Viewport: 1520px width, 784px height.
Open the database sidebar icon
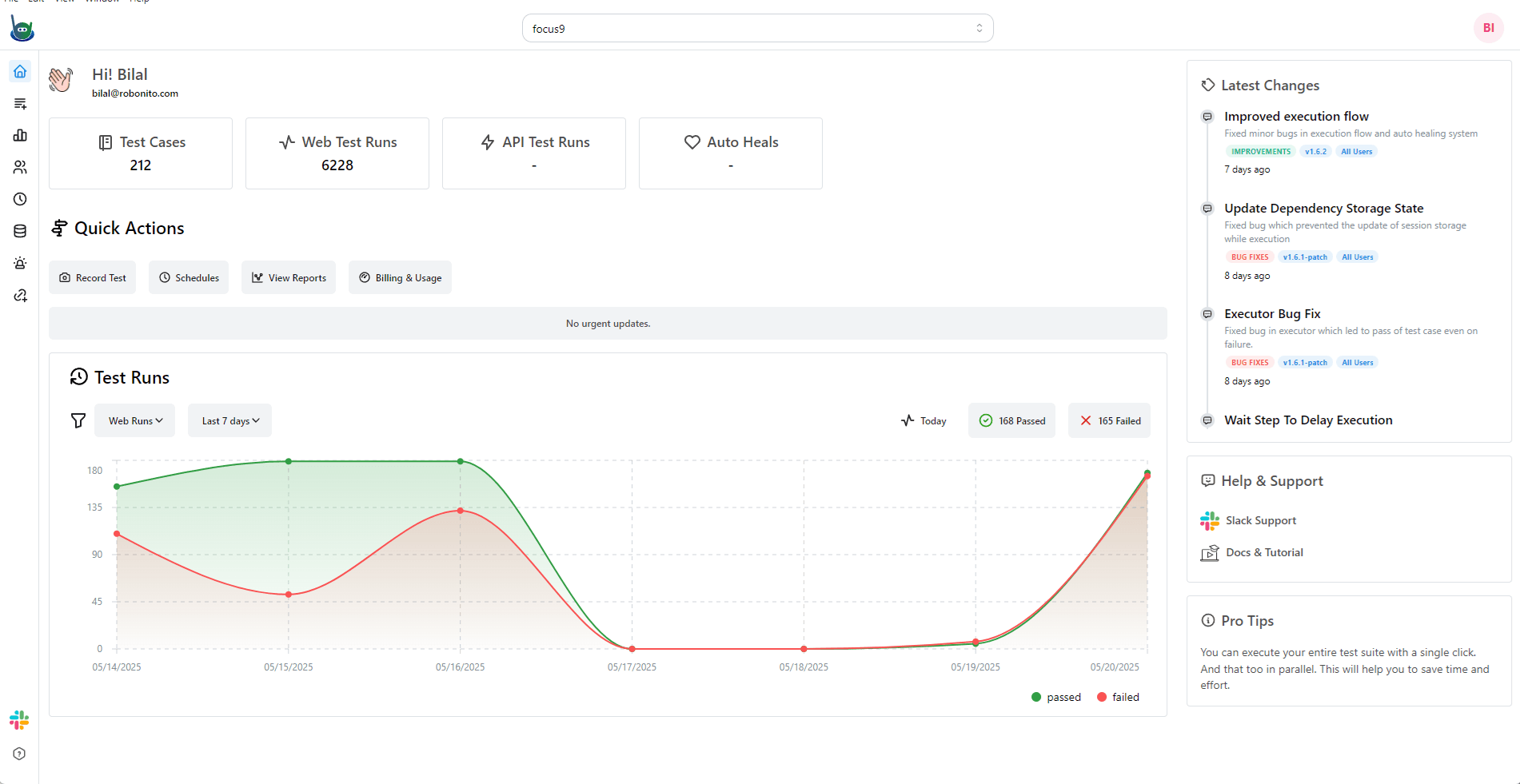pos(20,231)
